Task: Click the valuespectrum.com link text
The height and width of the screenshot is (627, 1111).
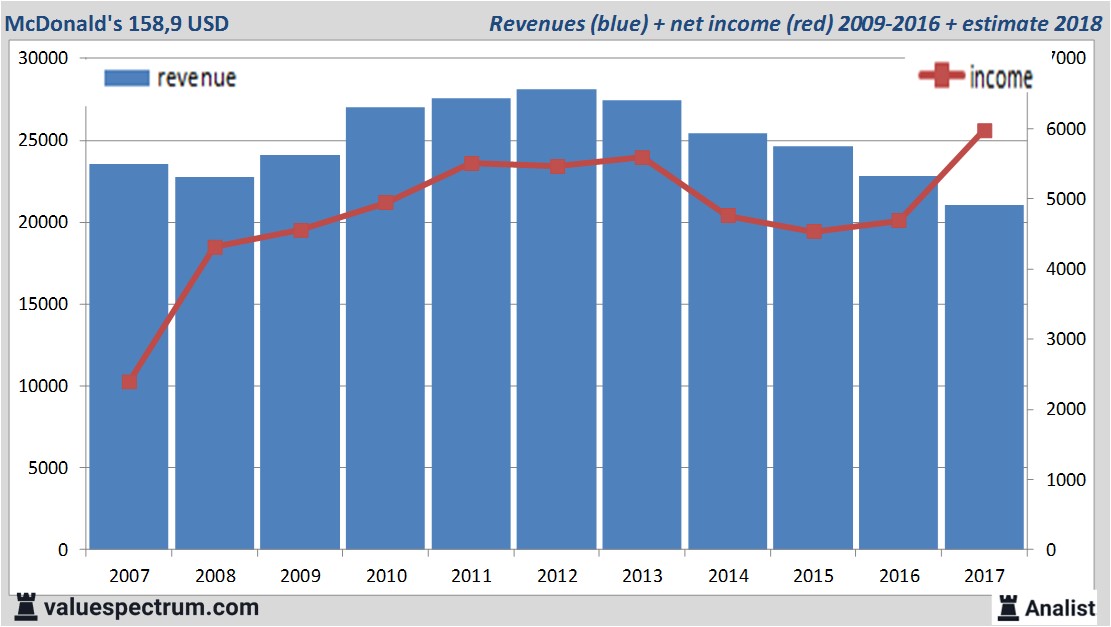Action: (151, 607)
